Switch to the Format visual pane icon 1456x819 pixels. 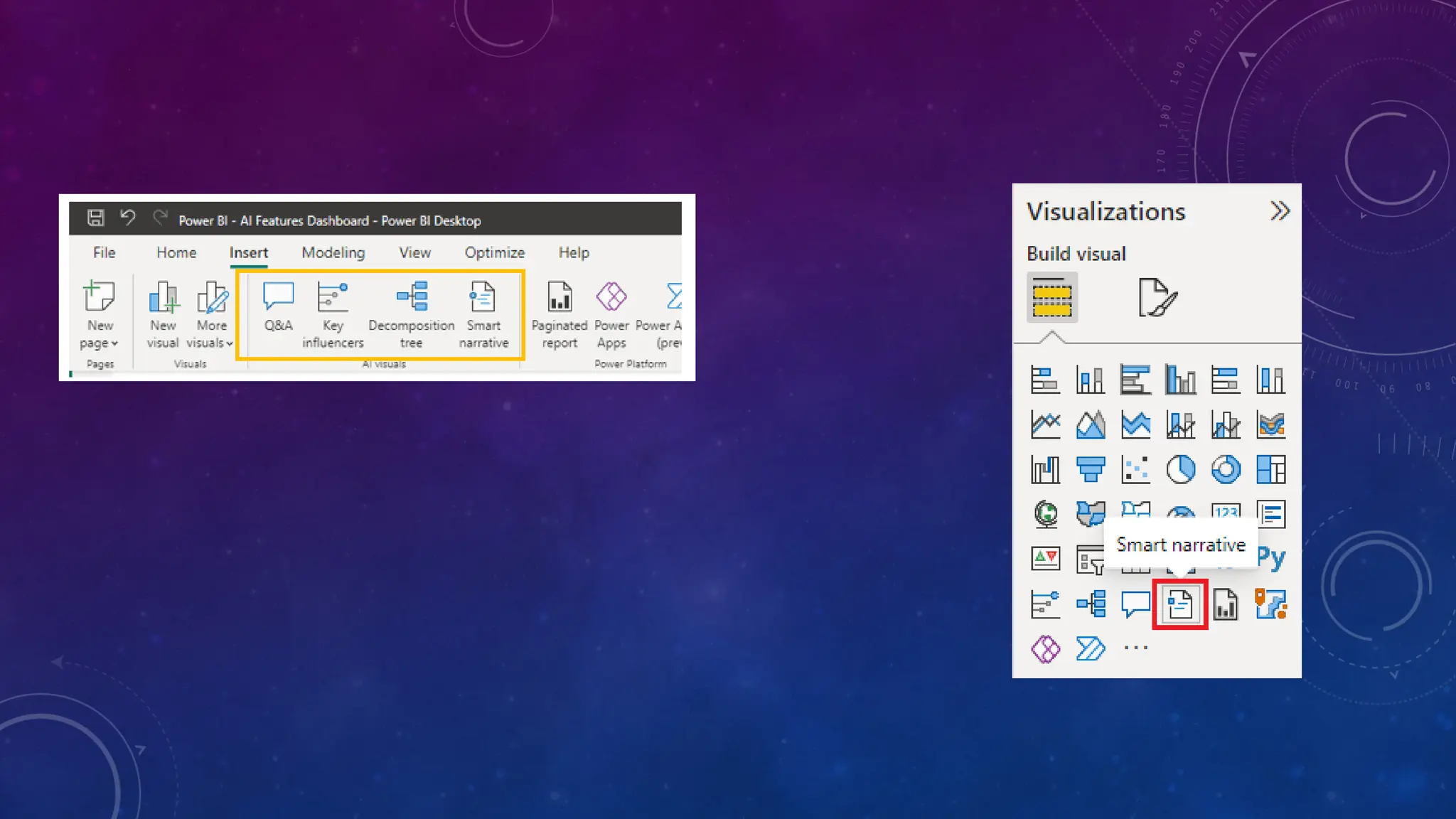[x=1157, y=297]
